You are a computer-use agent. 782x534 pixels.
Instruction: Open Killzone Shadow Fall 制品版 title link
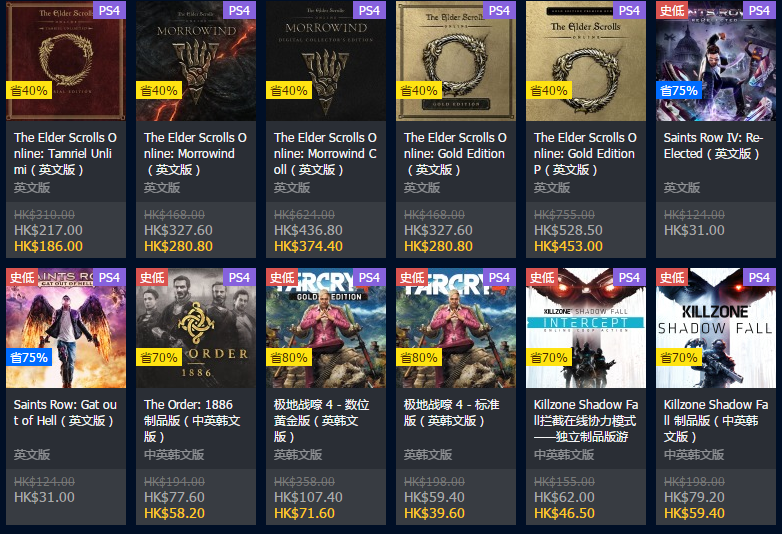pos(716,420)
